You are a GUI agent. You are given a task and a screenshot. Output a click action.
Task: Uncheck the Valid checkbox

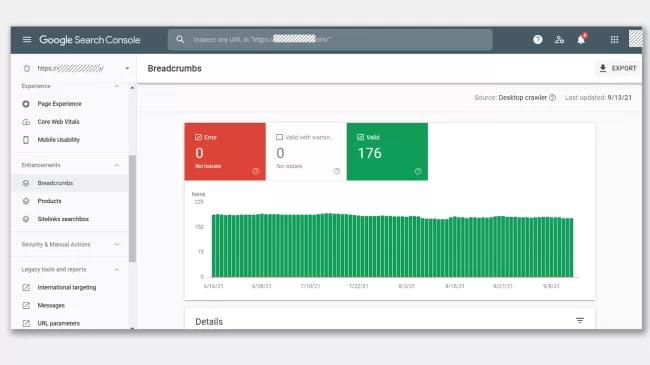point(360,137)
